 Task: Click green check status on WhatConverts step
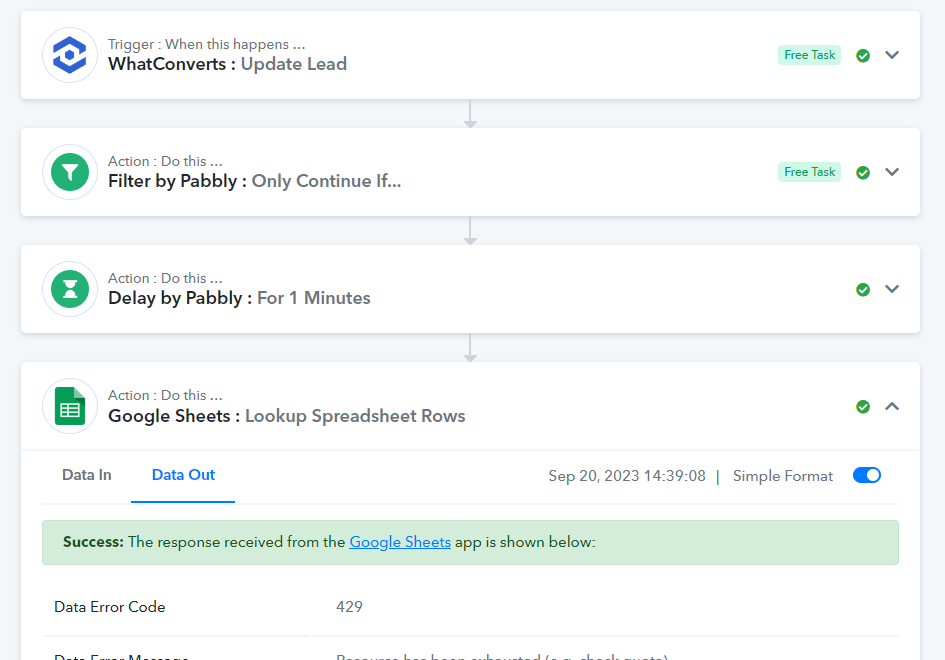[x=863, y=55]
